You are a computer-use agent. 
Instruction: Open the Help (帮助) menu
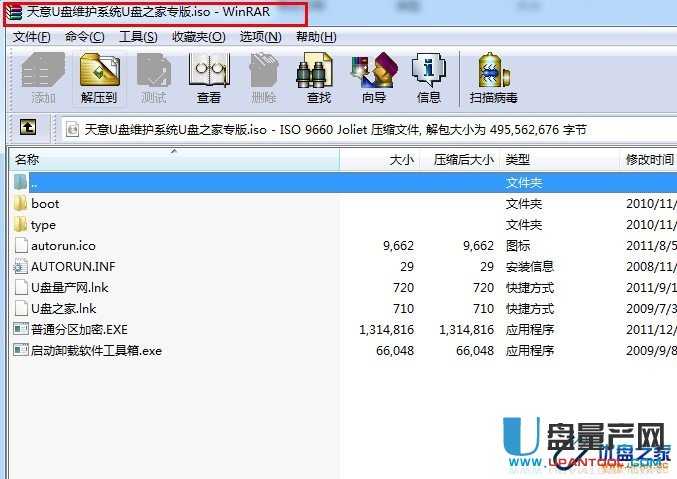coord(315,37)
